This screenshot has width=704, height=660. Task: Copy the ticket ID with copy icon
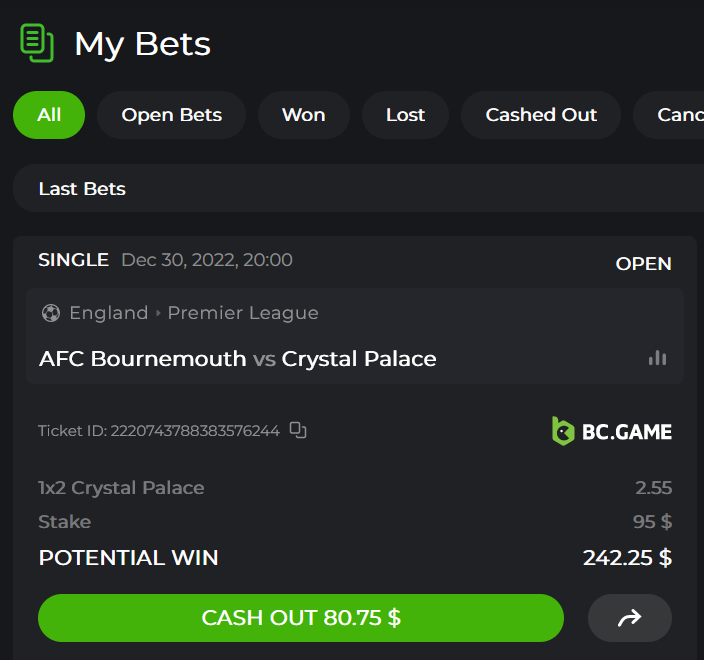coord(298,430)
